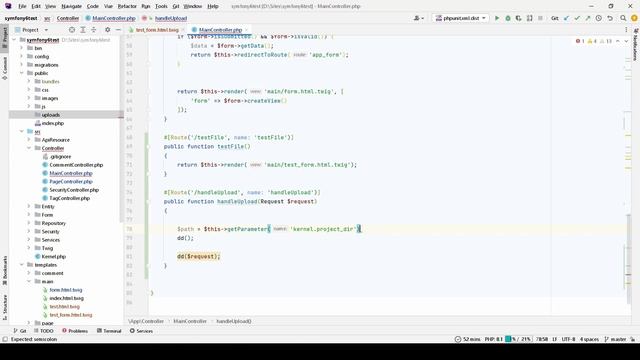Click UTF-8 encoding in status bar
The image size is (640, 360).
[x=568, y=339]
